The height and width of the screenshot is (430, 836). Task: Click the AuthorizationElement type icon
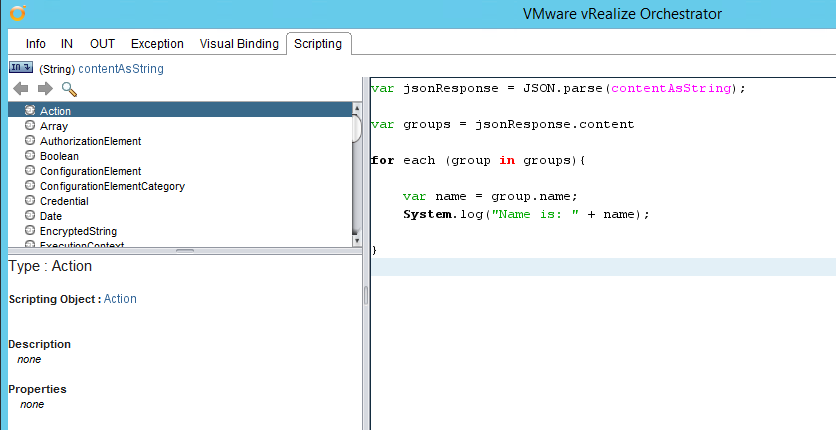click(30, 140)
